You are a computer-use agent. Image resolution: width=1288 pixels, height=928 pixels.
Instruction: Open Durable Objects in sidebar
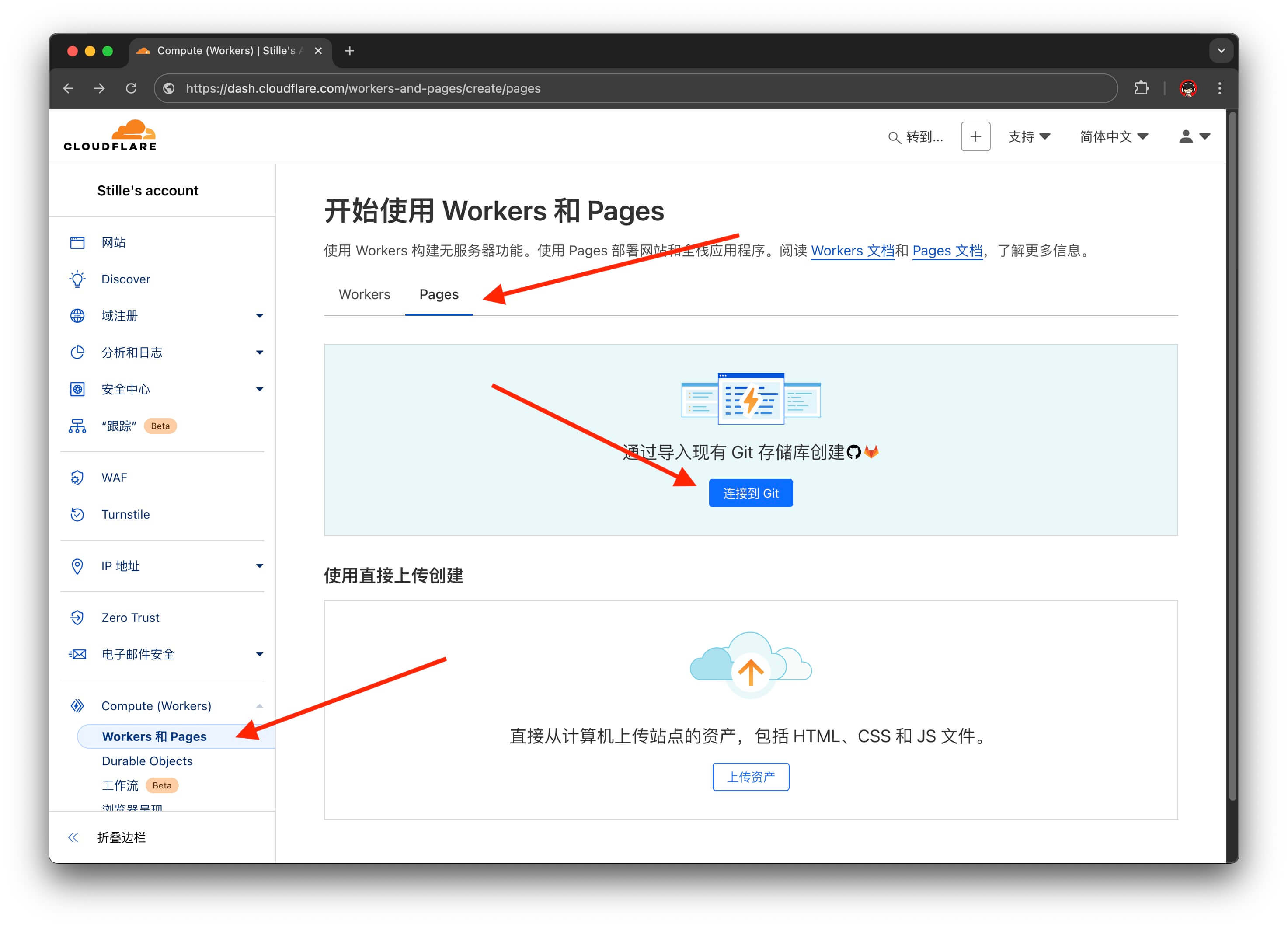[148, 761]
